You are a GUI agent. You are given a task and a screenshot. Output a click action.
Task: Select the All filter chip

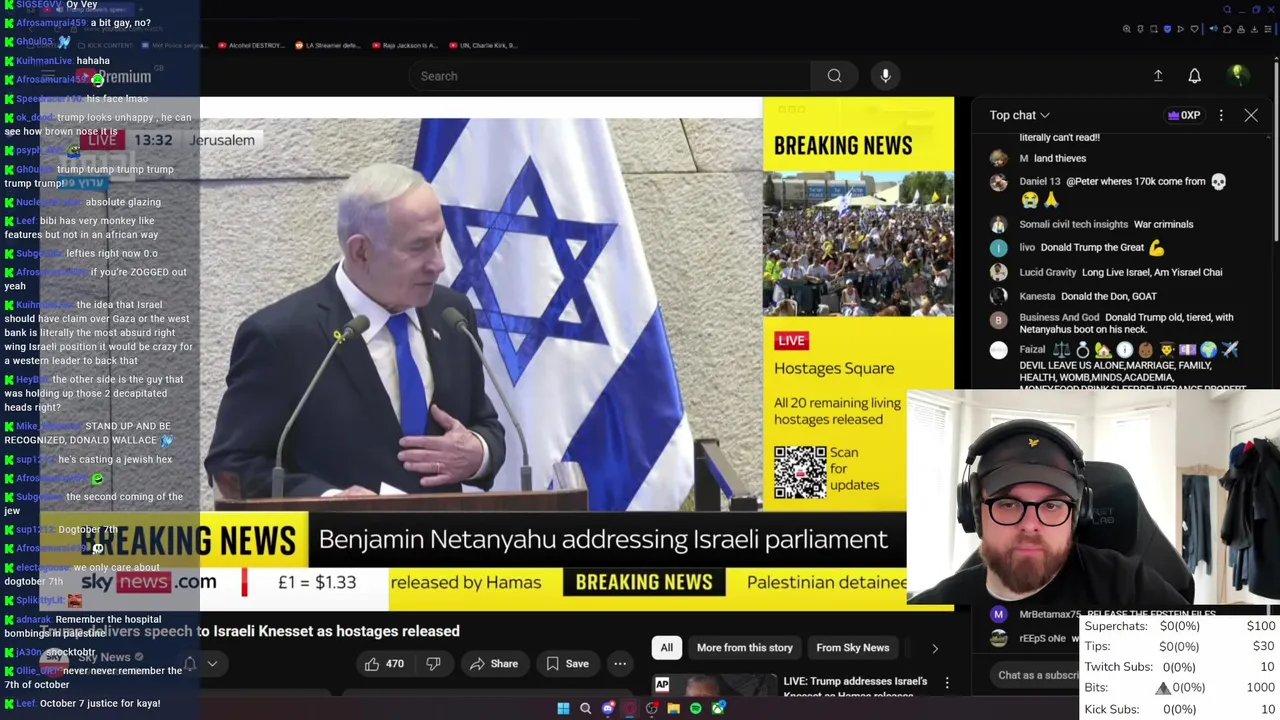coord(666,648)
